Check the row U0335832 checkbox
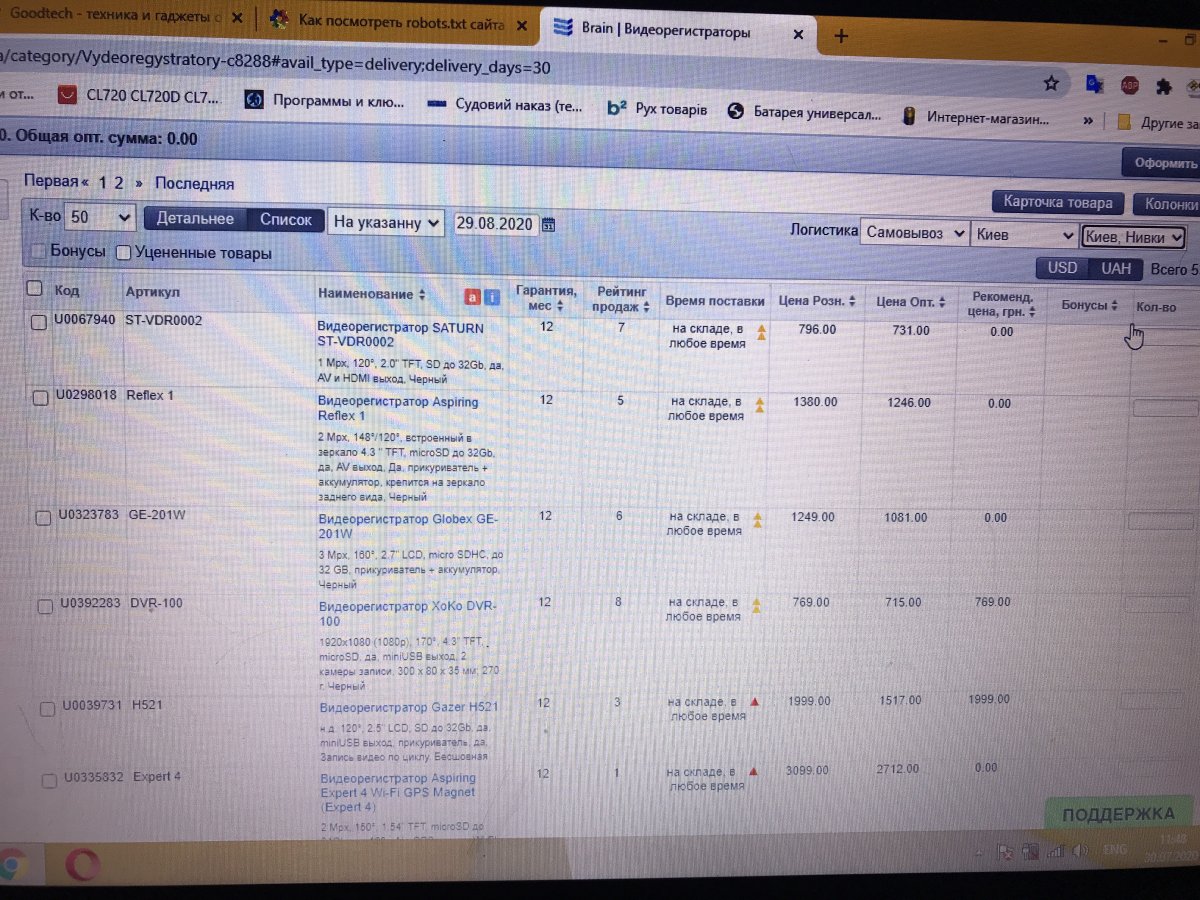Viewport: 1200px width, 900px height. (49, 780)
